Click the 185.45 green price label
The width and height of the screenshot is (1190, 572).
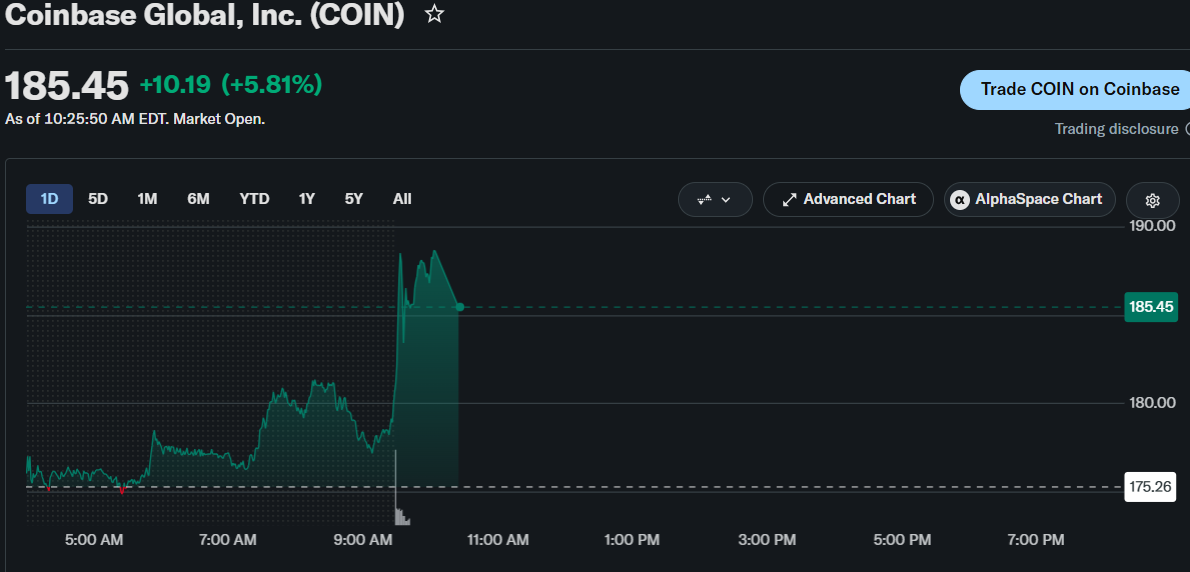click(1151, 307)
